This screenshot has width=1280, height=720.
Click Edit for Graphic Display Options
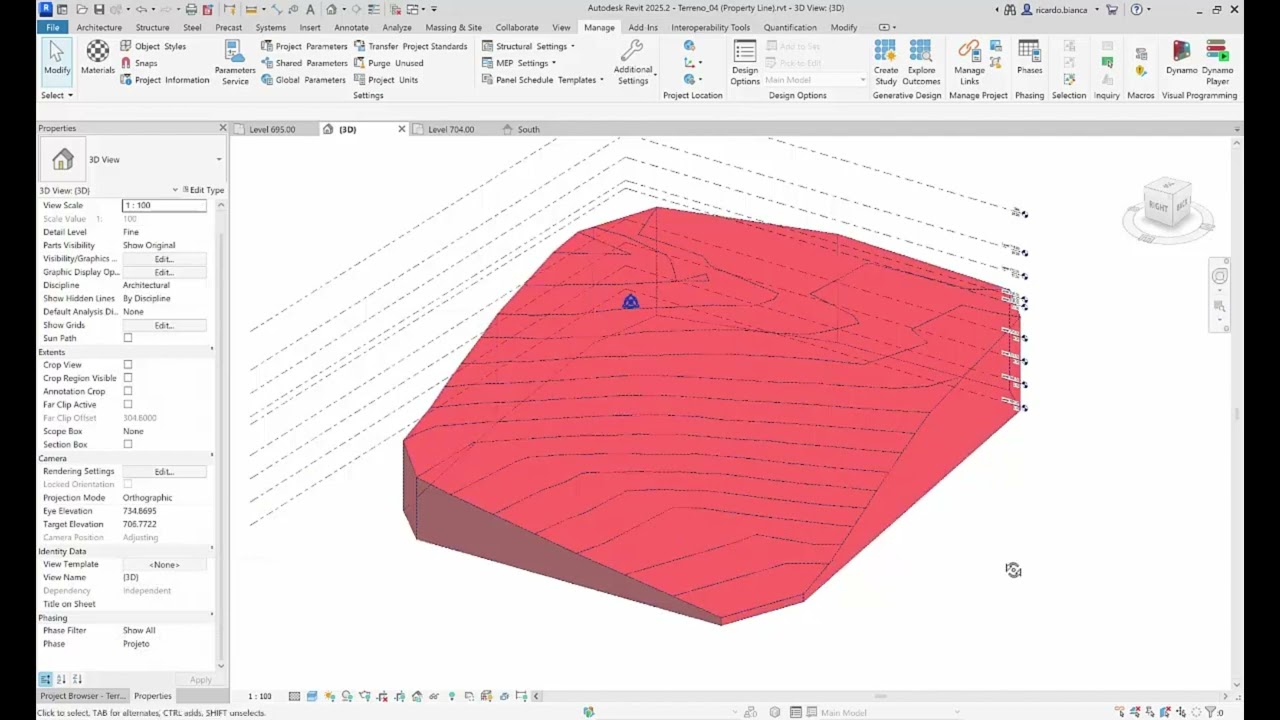pos(164,272)
